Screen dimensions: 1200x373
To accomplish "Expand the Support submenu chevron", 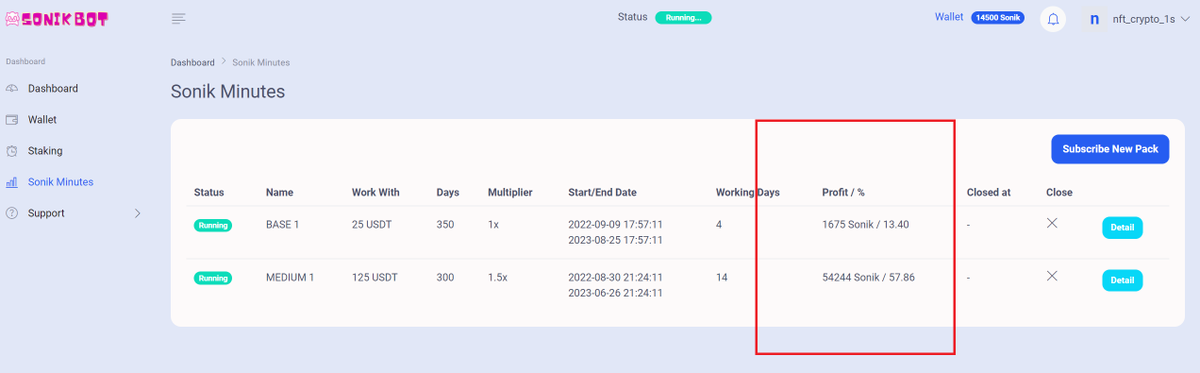I will pos(137,213).
